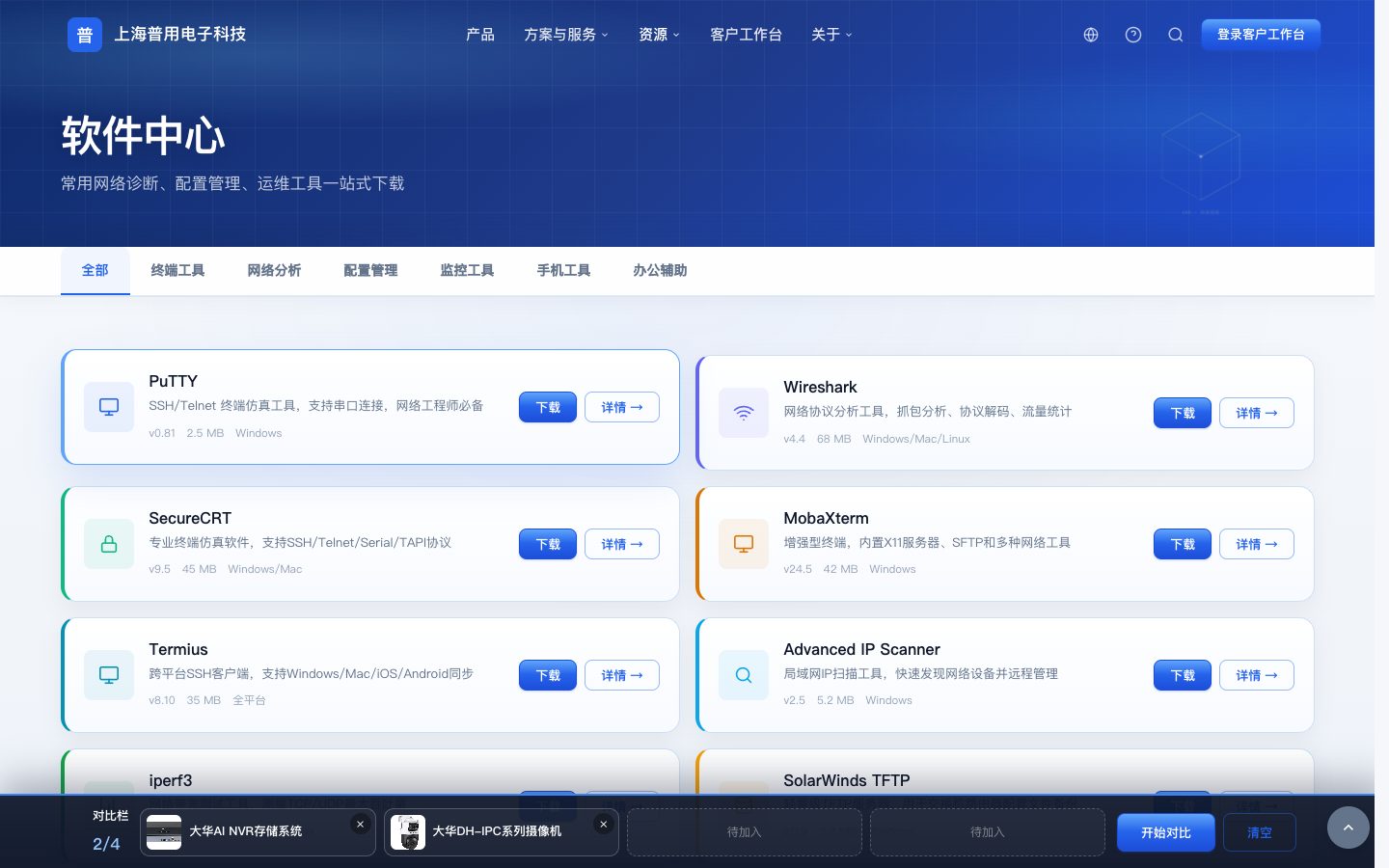This screenshot has height=868, width=1389.
Task: View MobaXterm details
Action: click(1257, 544)
